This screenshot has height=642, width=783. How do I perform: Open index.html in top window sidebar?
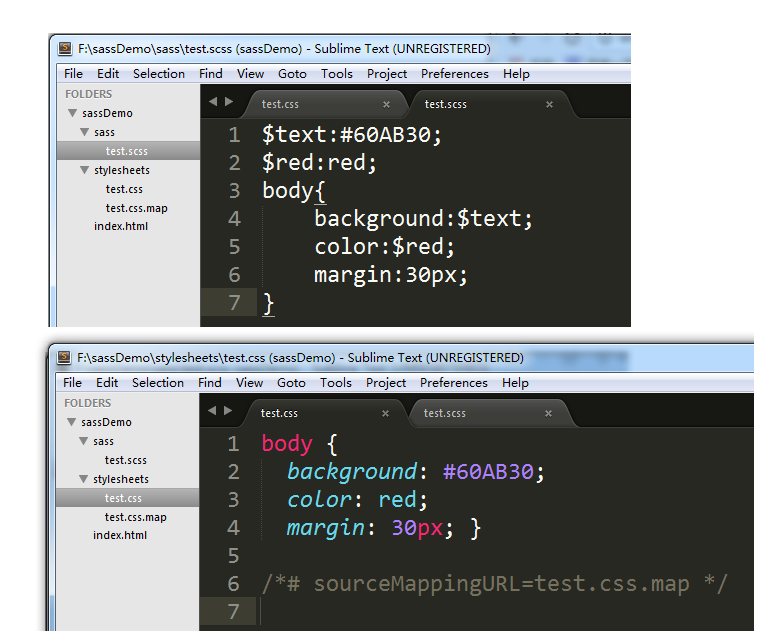pyautogui.click(x=121, y=226)
